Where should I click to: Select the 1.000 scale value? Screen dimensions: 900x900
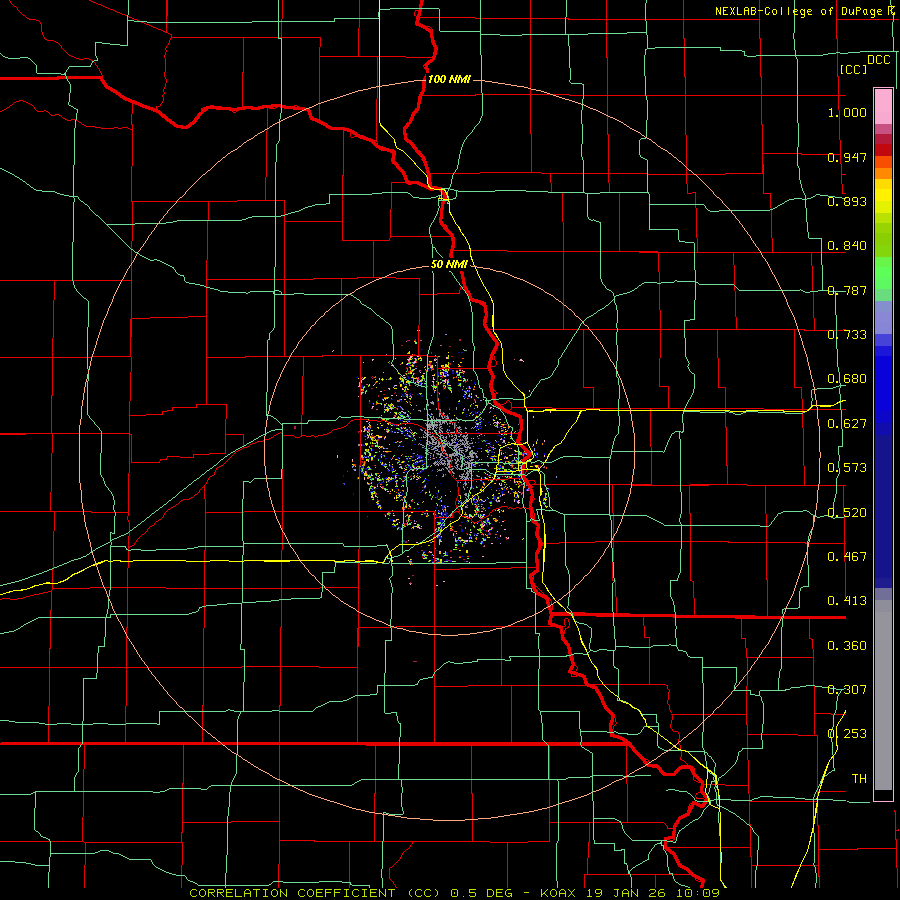(x=847, y=112)
